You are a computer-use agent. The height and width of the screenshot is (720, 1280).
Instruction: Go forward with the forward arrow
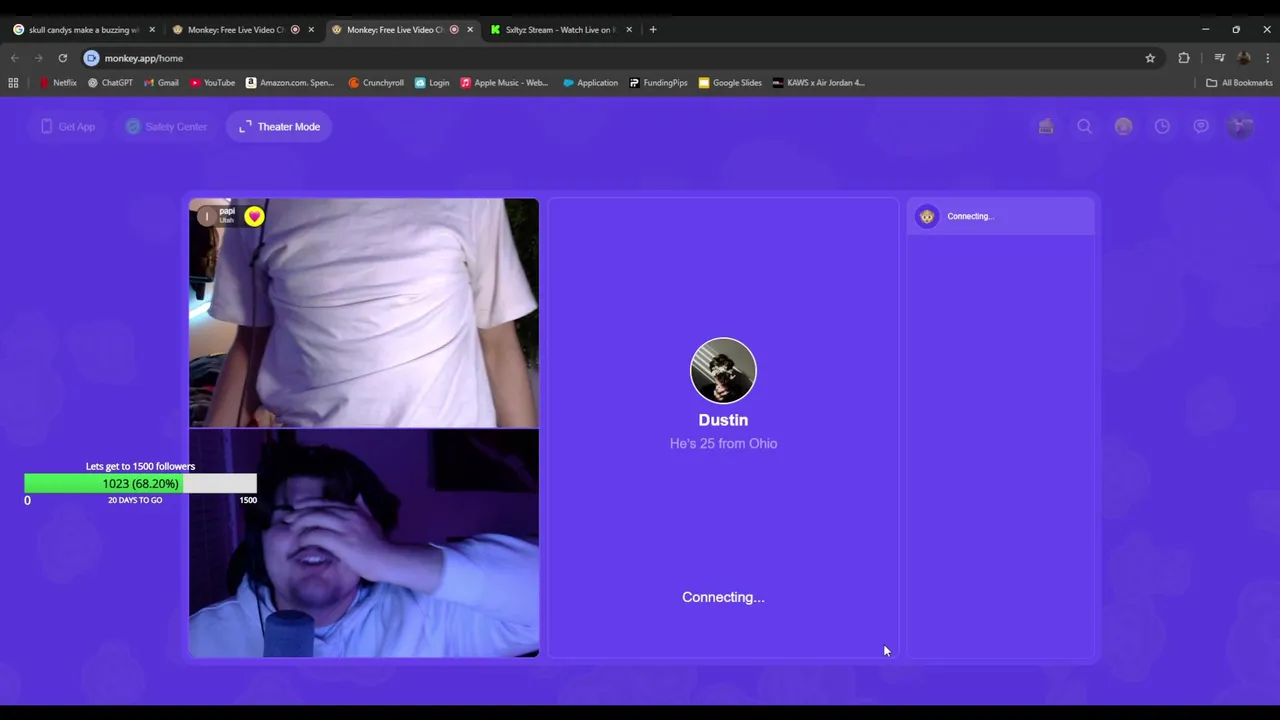(x=39, y=58)
